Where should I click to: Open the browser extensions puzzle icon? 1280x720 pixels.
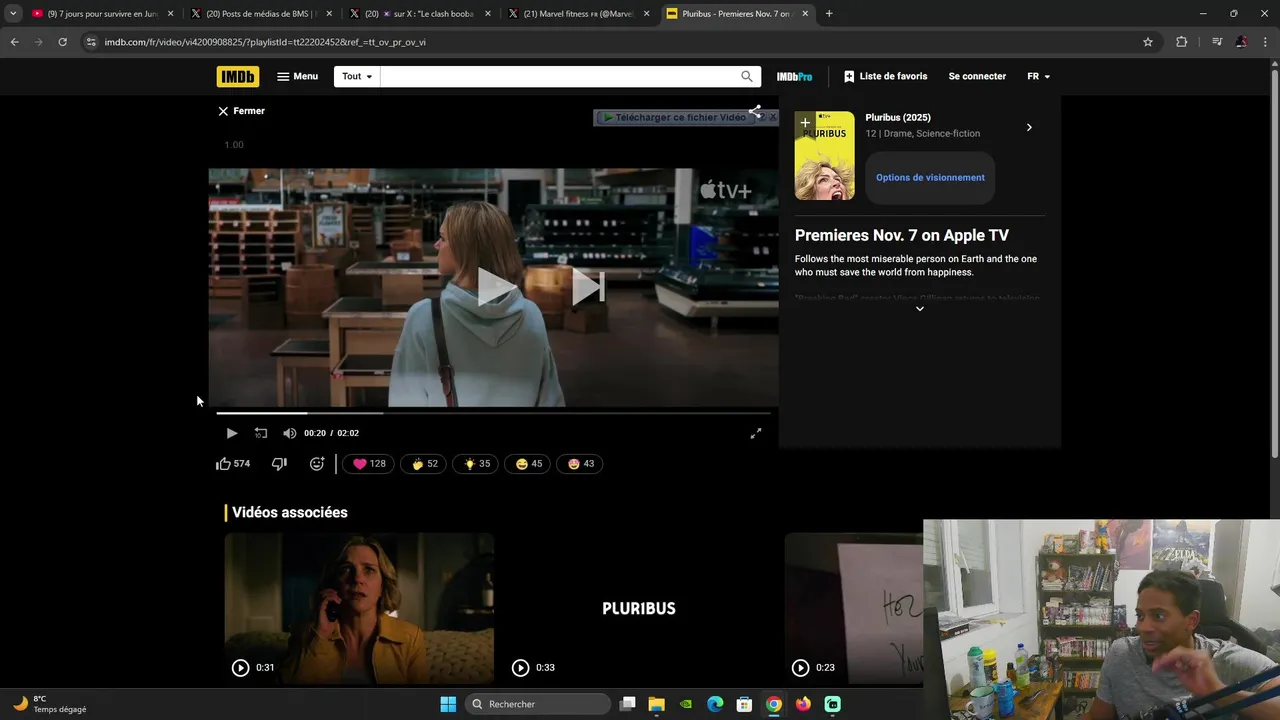tap(1182, 42)
